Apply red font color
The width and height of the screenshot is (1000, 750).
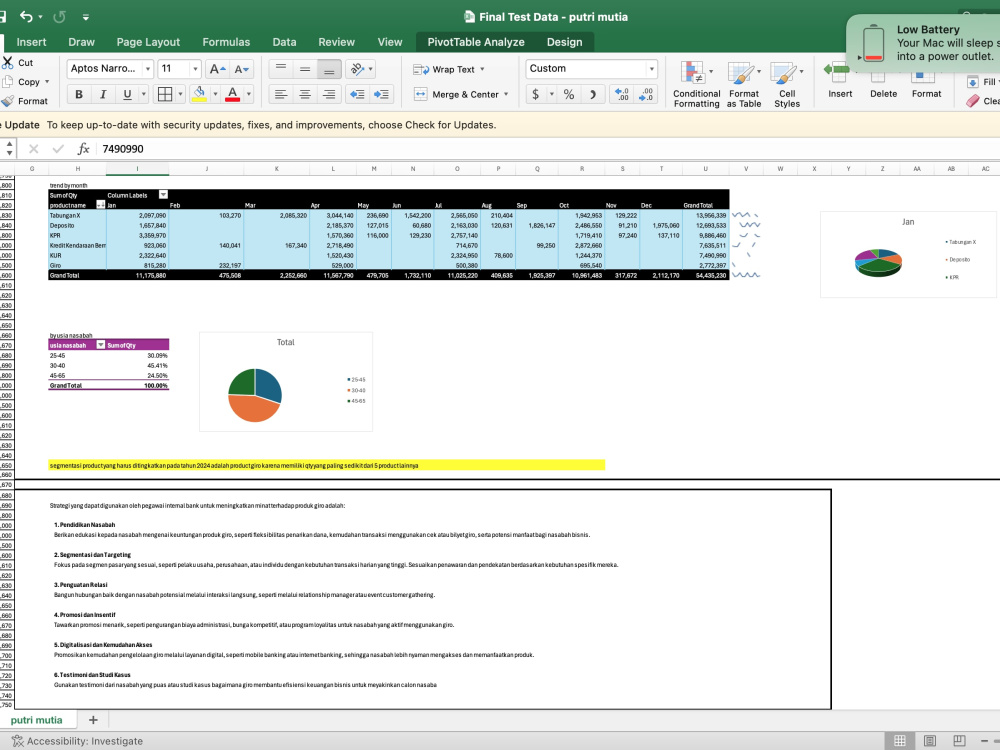(x=233, y=94)
